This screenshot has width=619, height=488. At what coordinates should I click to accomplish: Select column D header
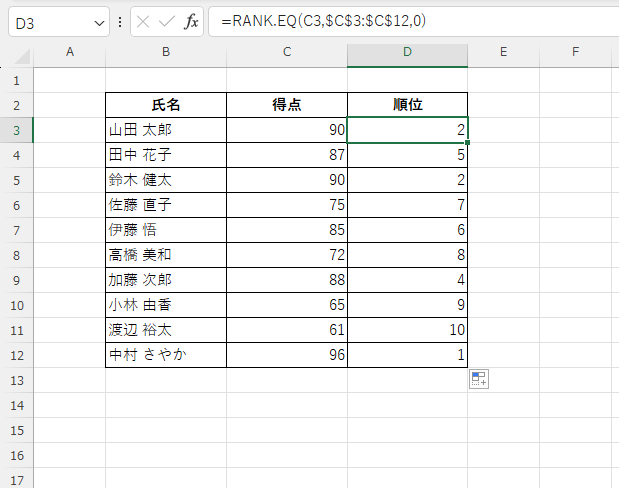point(407,52)
